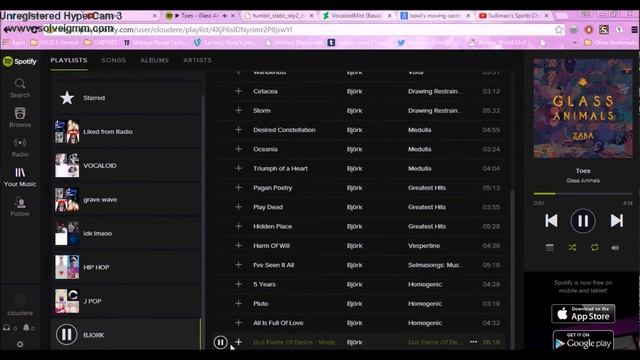Add Harm Of Will to Your Music
The height and width of the screenshot is (360, 640).
pyautogui.click(x=239, y=245)
